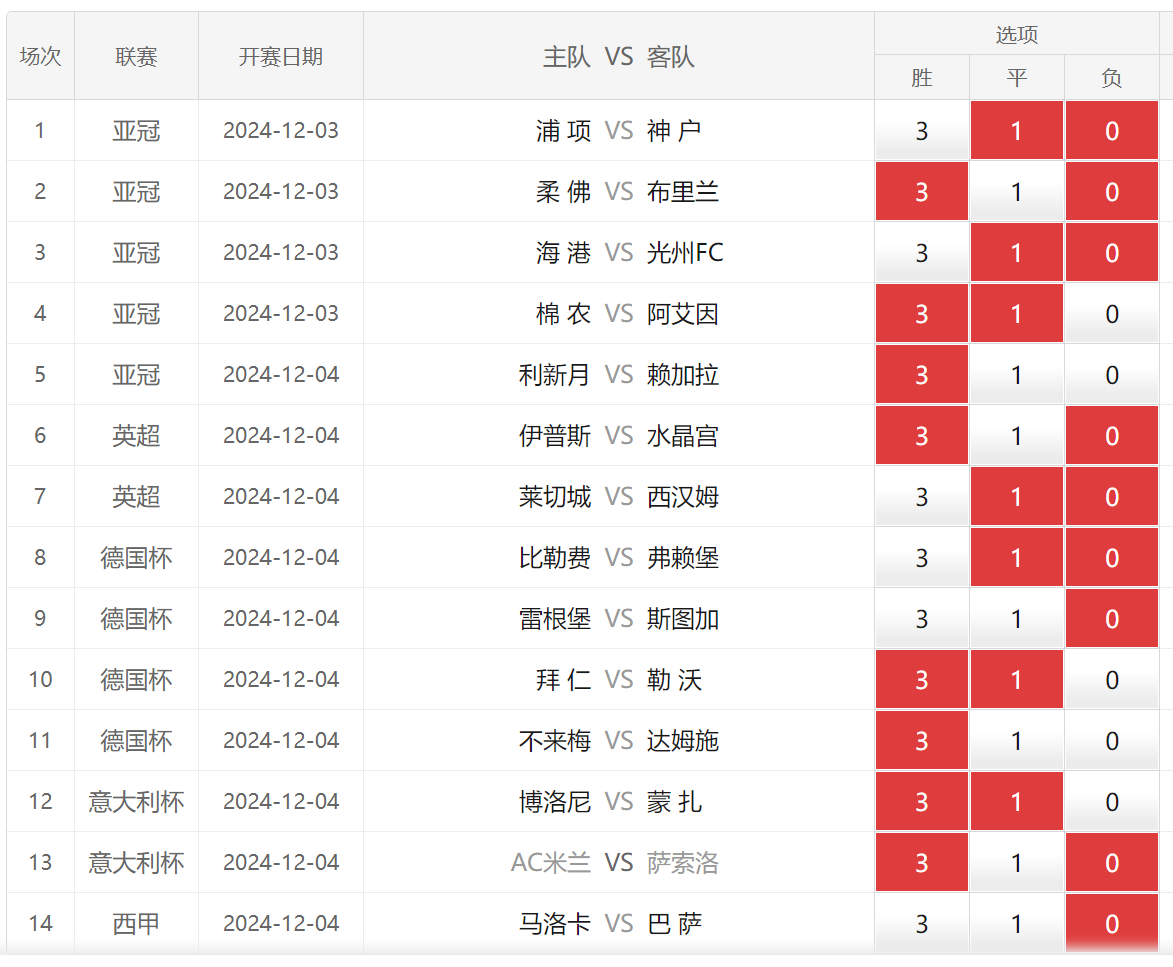This screenshot has height=967, width=1173.
Task: Deselect loss option 0 for 柔佛 VS 布里兰
Action: pyautogui.click(x=1112, y=192)
